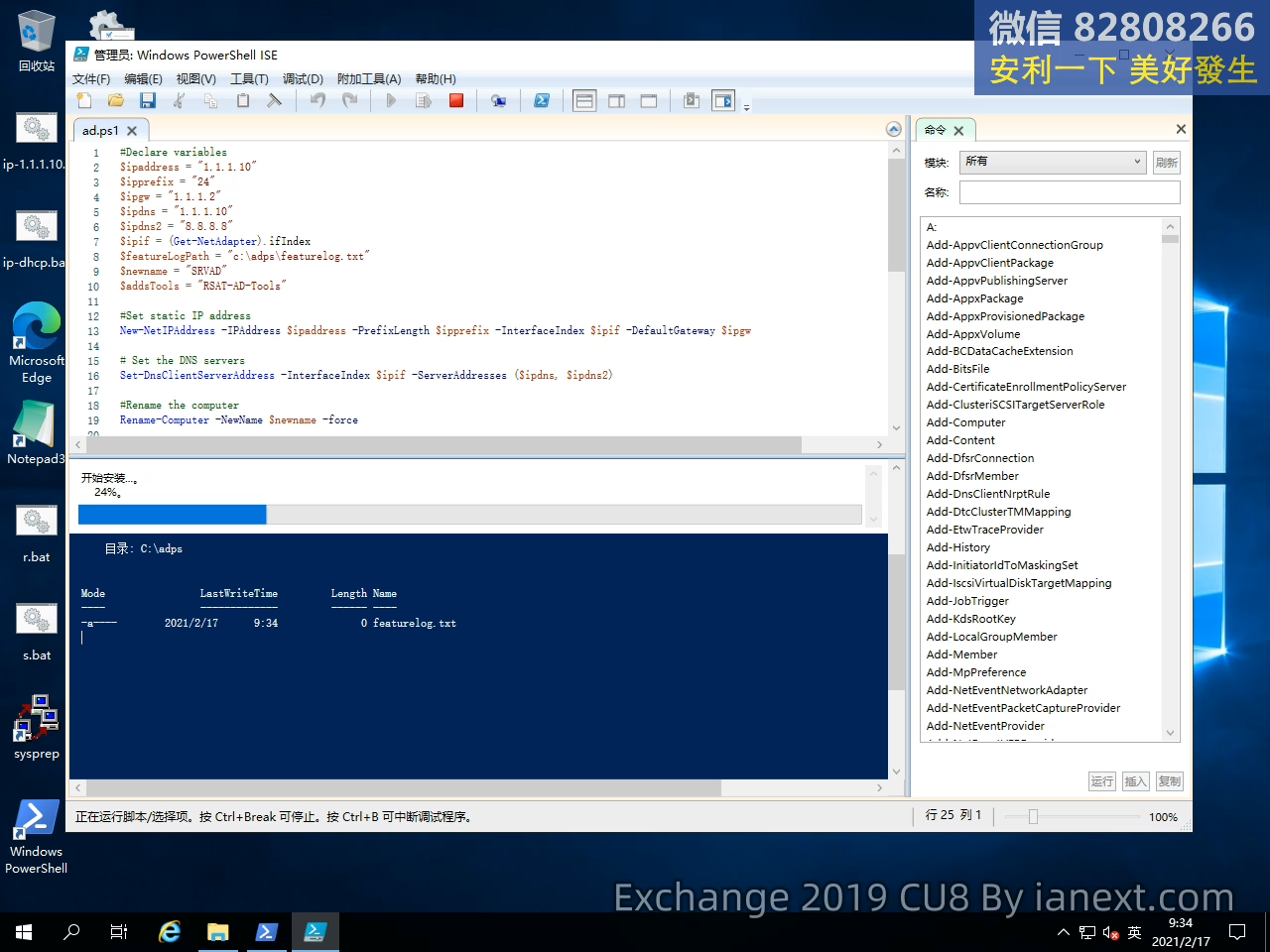
Task: Open the notification center icon
Action: point(1237,932)
